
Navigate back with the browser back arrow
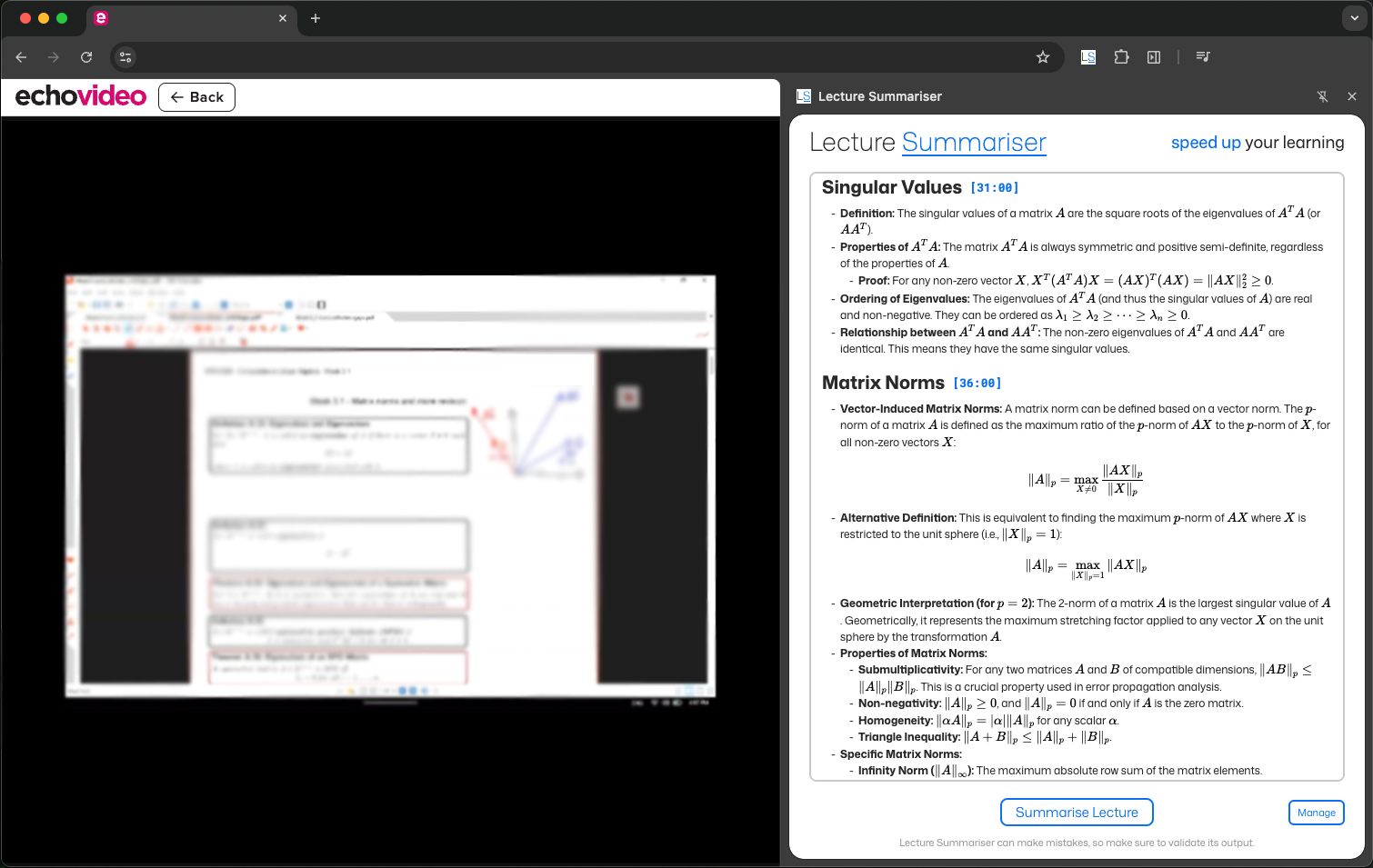[20, 56]
